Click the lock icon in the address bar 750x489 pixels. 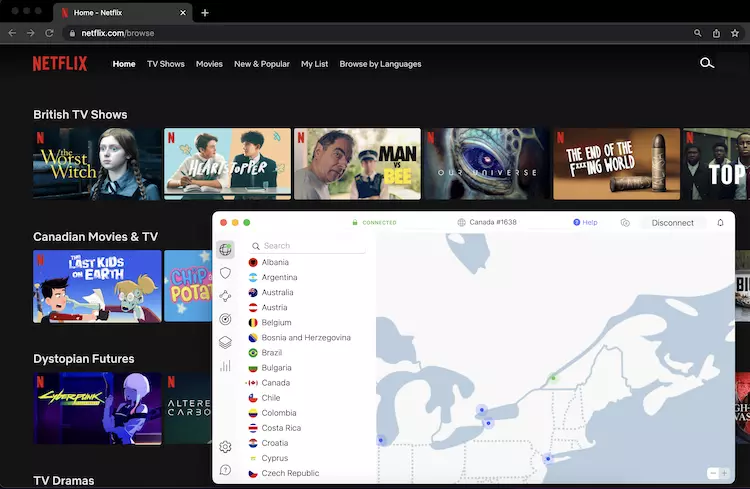tap(72, 33)
